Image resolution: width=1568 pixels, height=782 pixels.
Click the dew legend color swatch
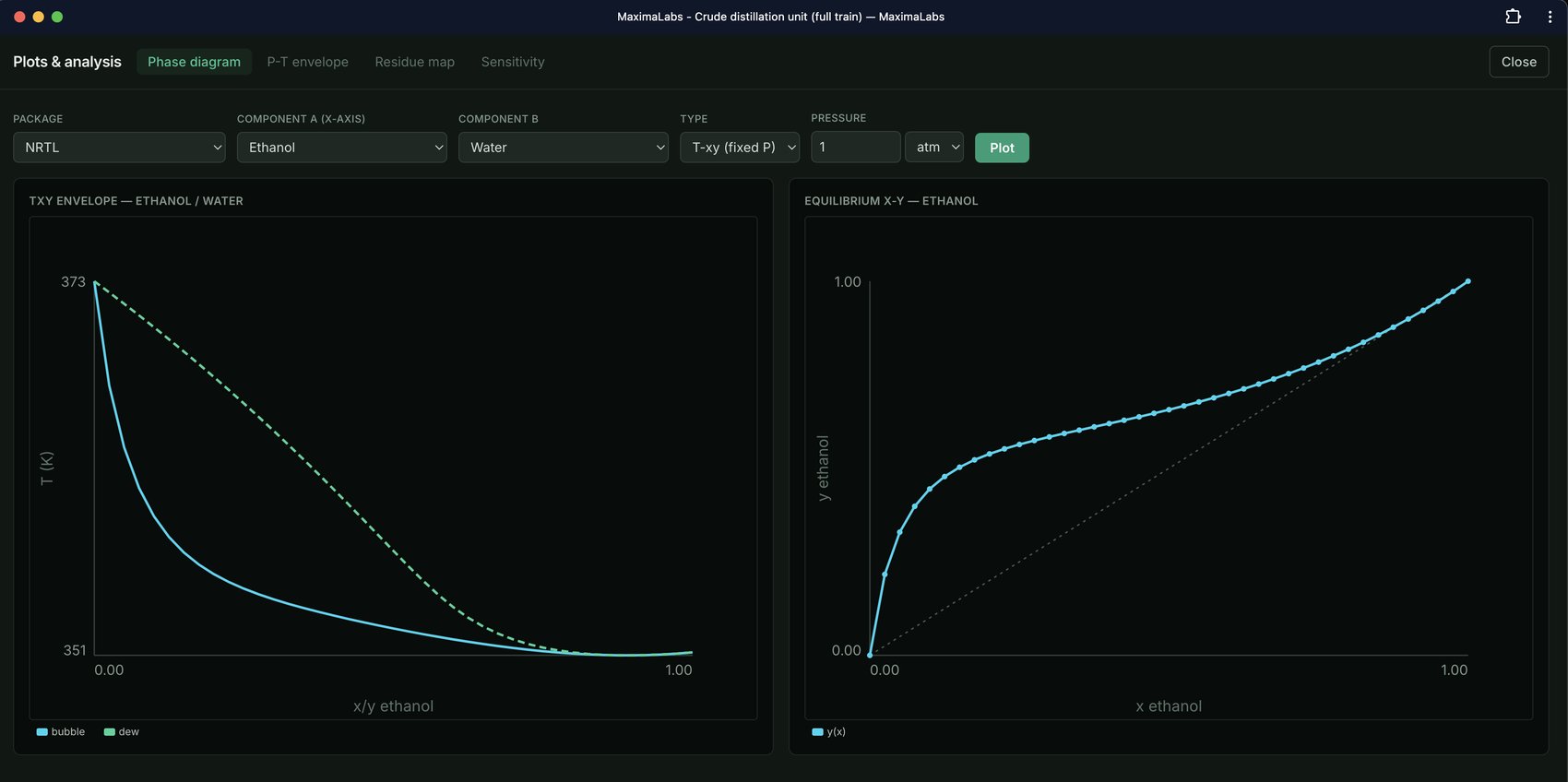110,732
